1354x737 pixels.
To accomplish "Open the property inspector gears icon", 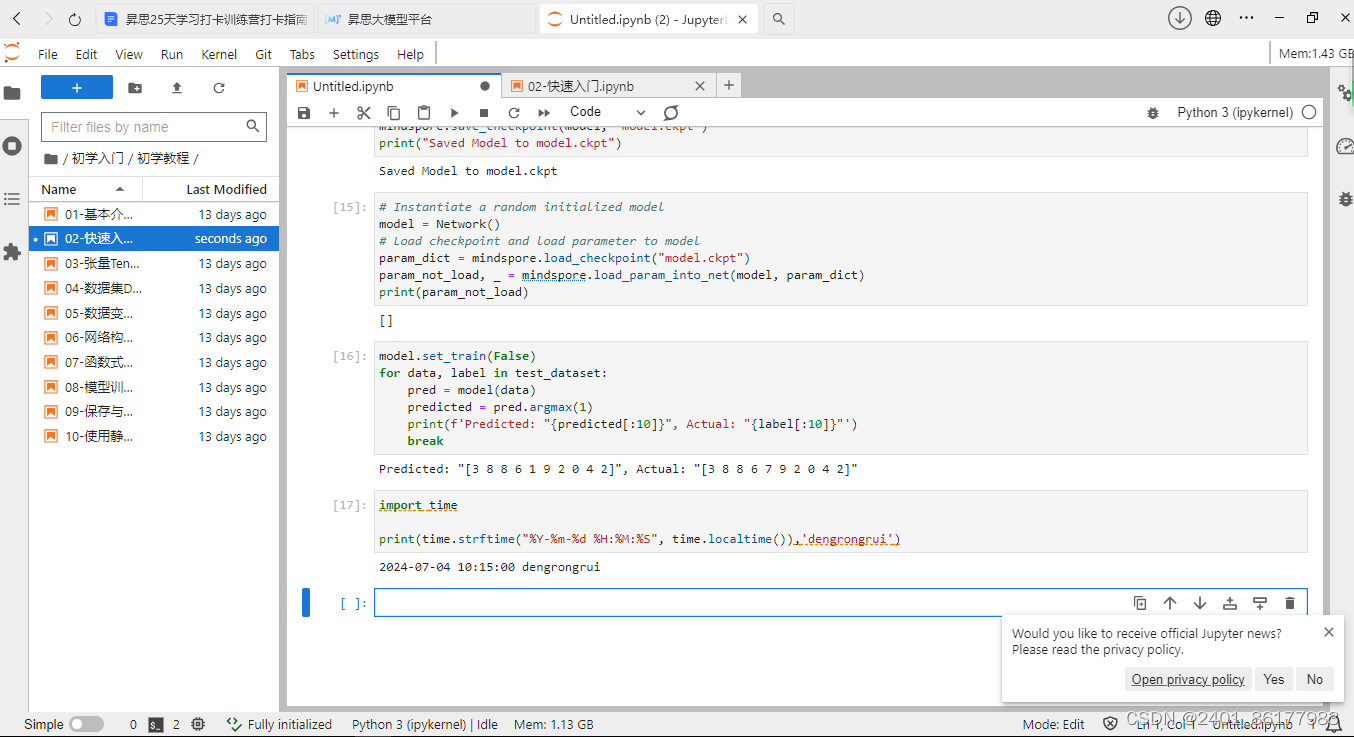I will 1344,93.
